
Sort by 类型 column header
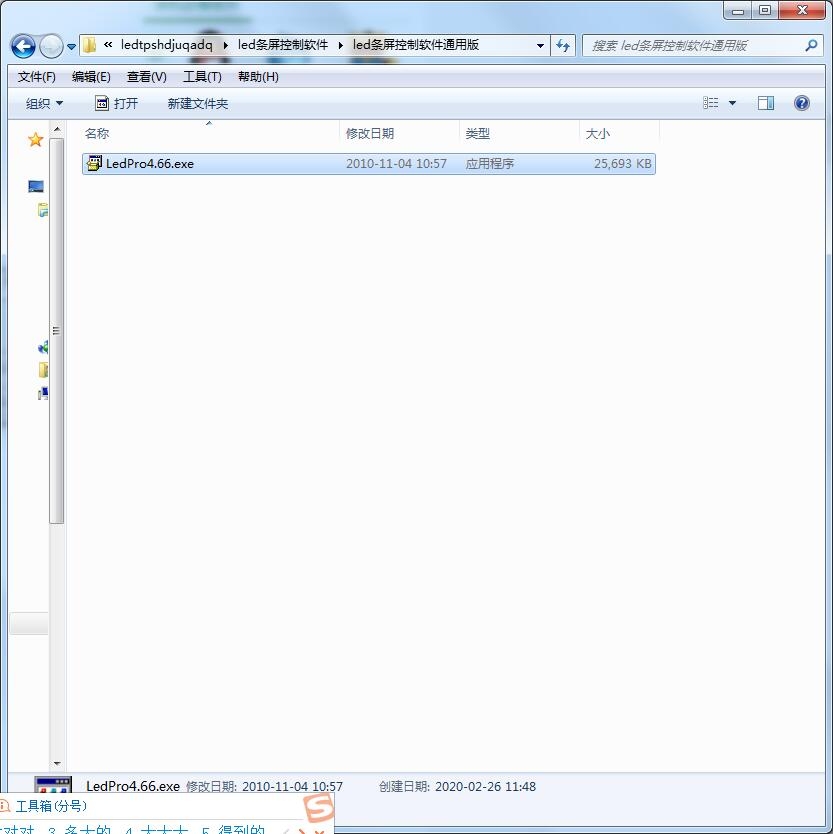coord(477,134)
